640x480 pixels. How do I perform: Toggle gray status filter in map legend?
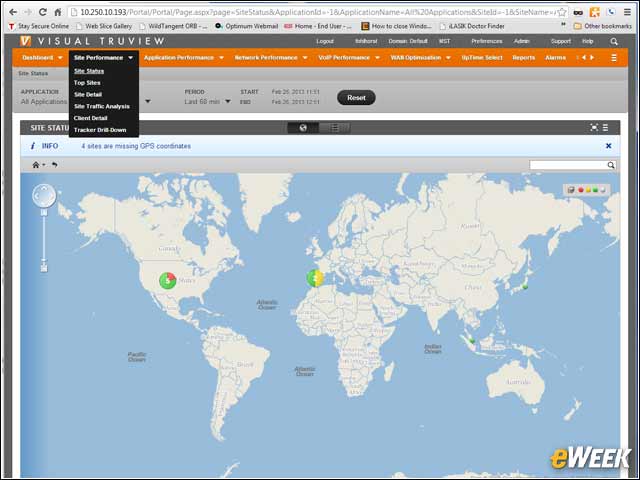[603, 190]
